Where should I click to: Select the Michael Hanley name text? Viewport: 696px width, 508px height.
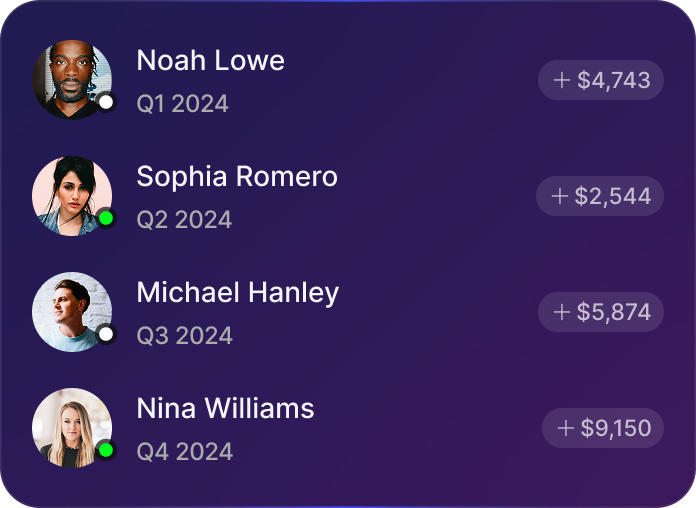pyautogui.click(x=237, y=293)
